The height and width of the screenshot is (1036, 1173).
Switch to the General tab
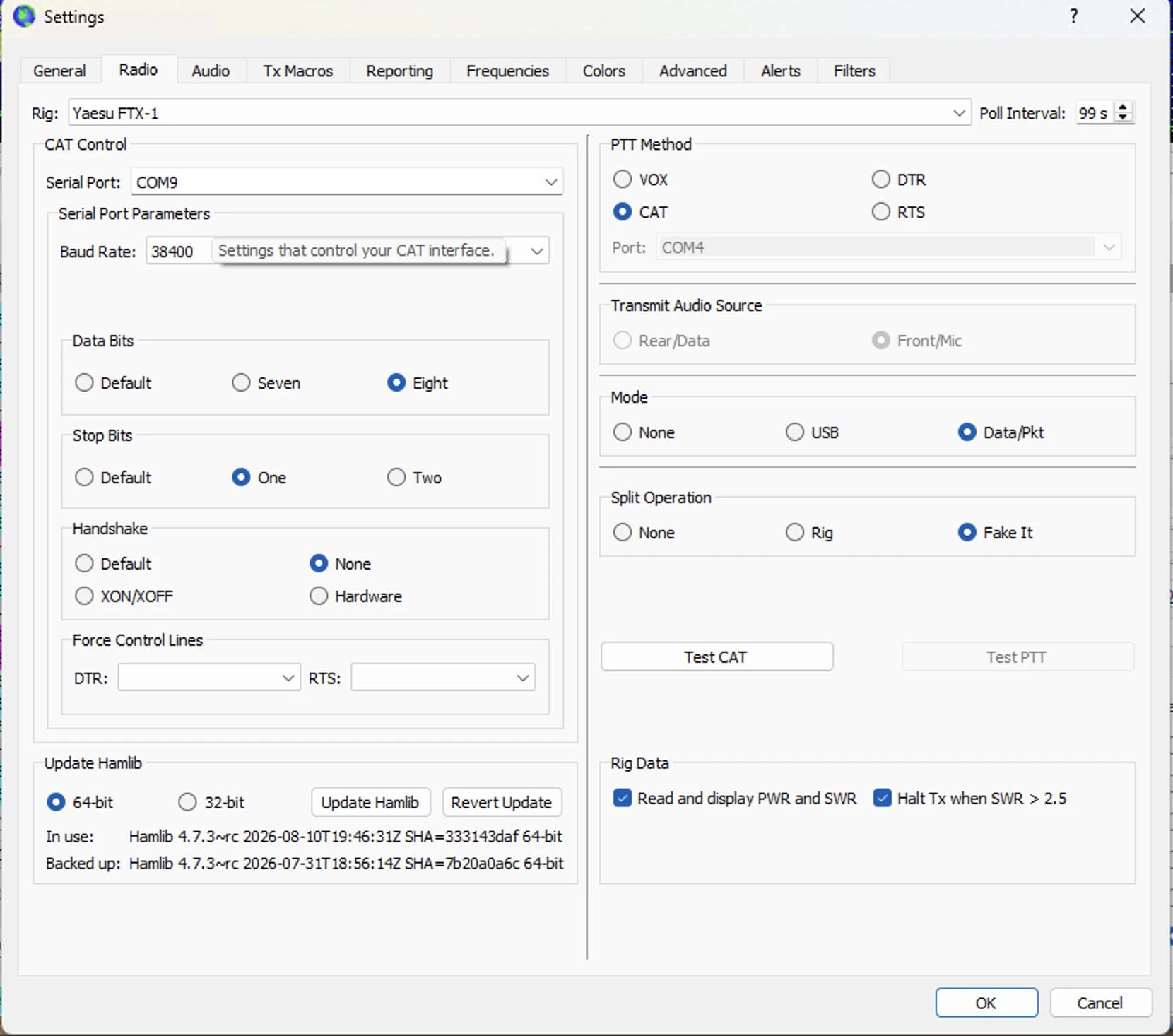tap(59, 71)
